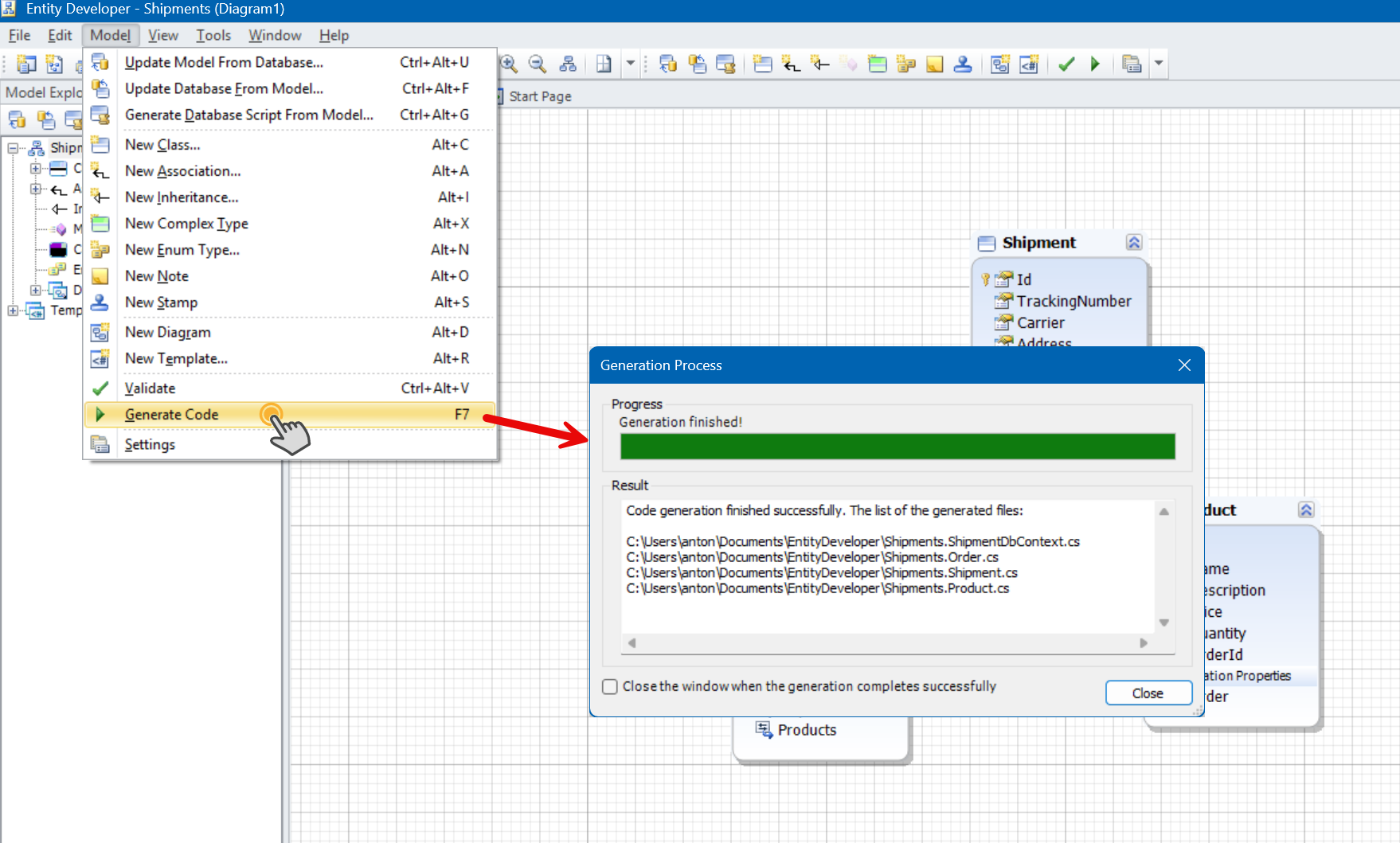Select the Zoom In tool on the toolbar

510,64
